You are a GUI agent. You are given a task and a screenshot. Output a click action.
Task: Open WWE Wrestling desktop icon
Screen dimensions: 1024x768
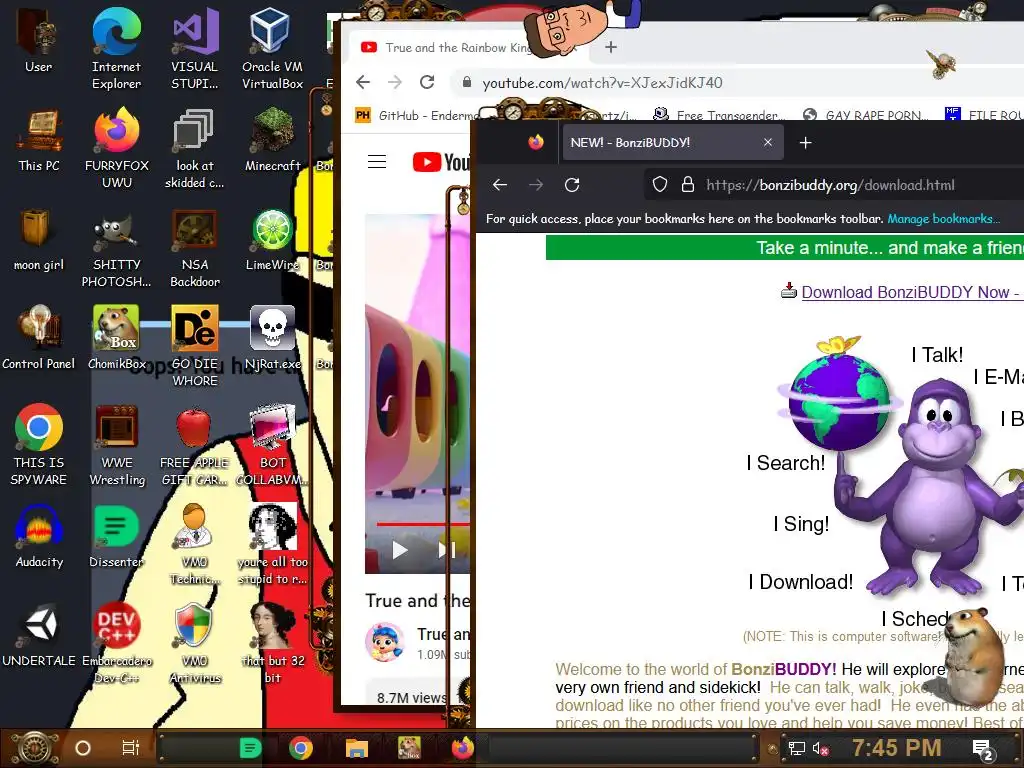coord(117,444)
